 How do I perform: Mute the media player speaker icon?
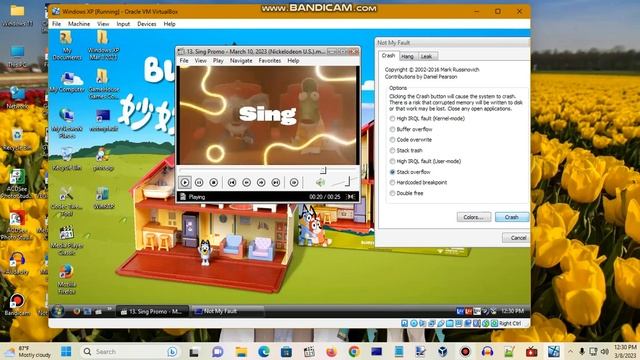[320, 182]
